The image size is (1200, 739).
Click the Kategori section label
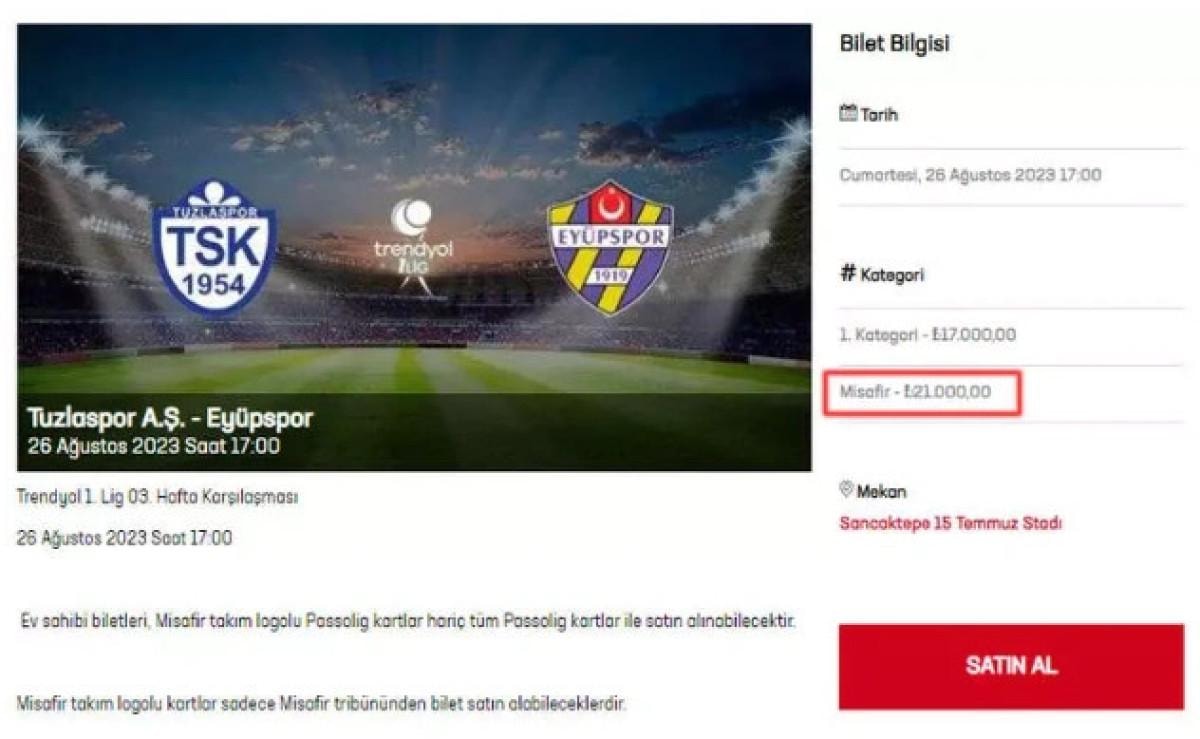[892, 275]
